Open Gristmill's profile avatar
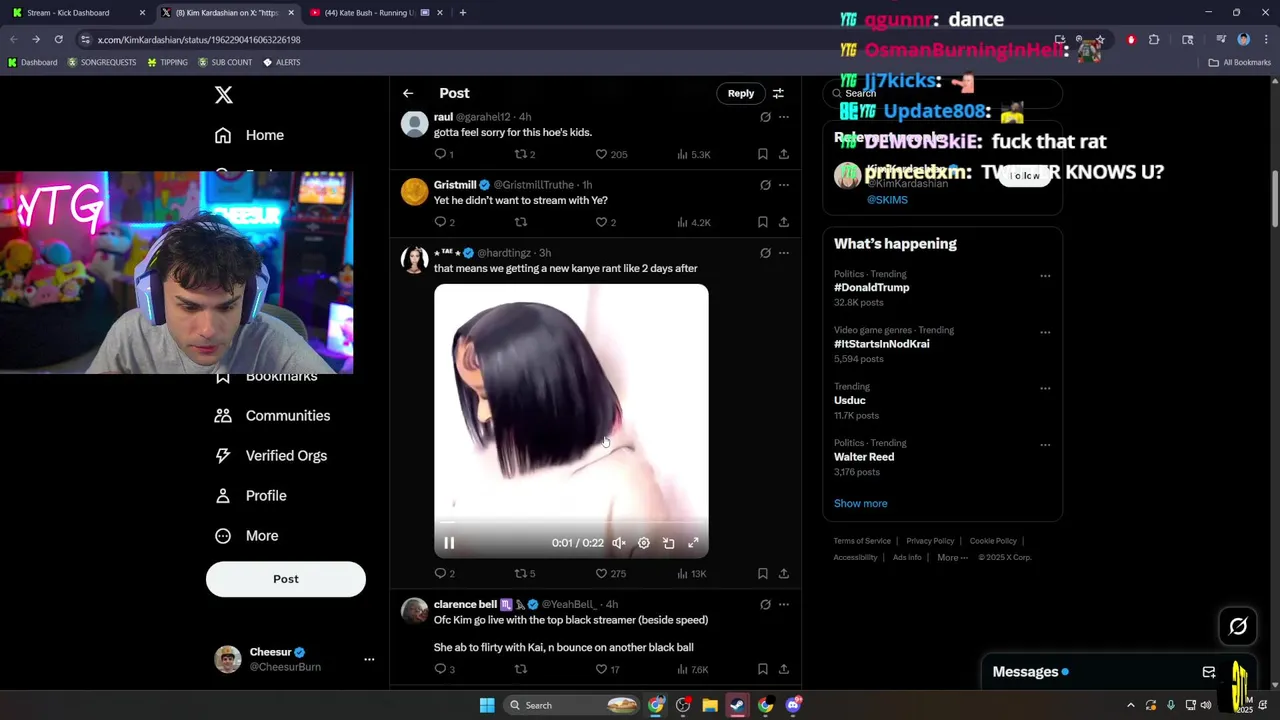This screenshot has height=720, width=1280. coord(414,191)
